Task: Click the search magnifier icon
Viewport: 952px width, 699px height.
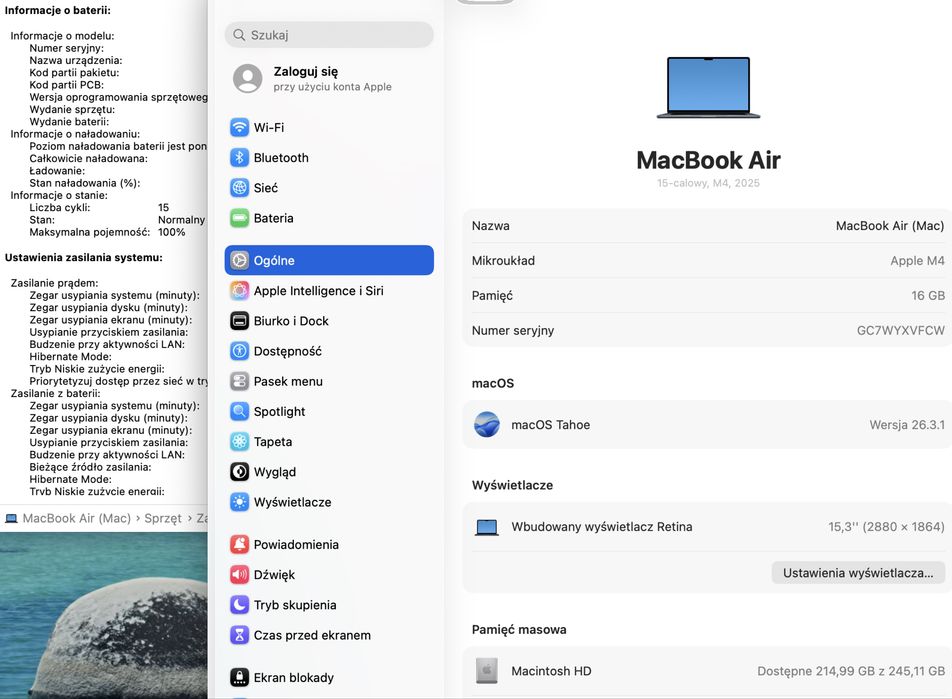Action: tap(239, 35)
